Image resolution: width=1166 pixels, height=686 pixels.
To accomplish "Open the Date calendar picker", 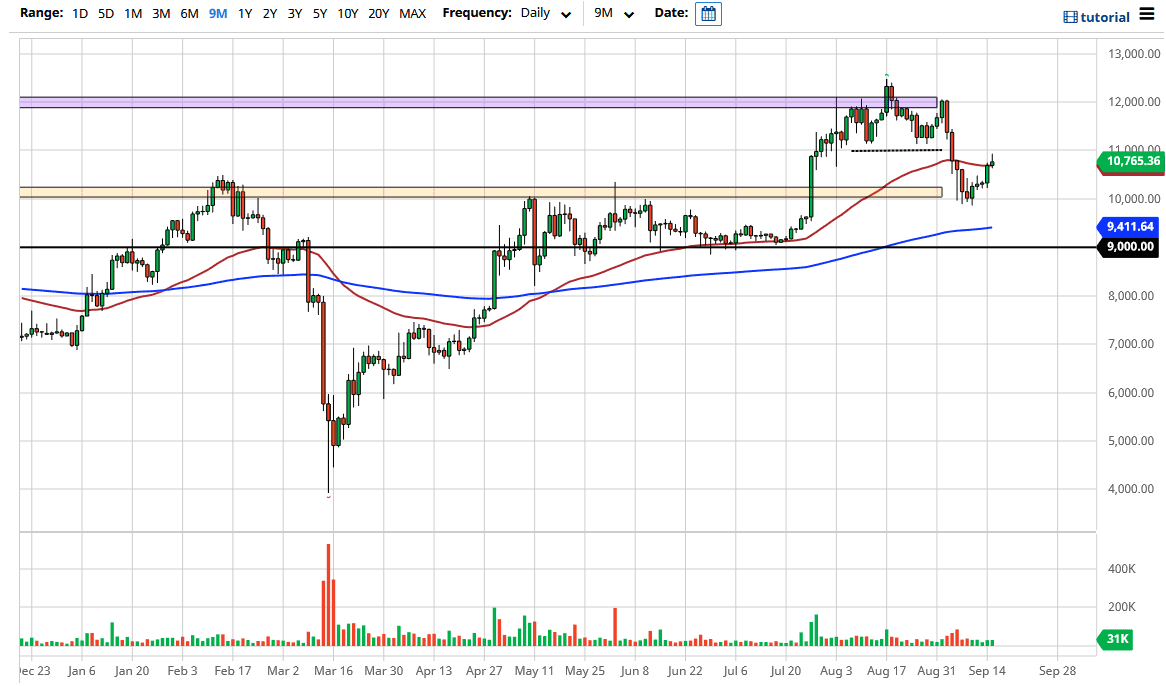I will [708, 13].
